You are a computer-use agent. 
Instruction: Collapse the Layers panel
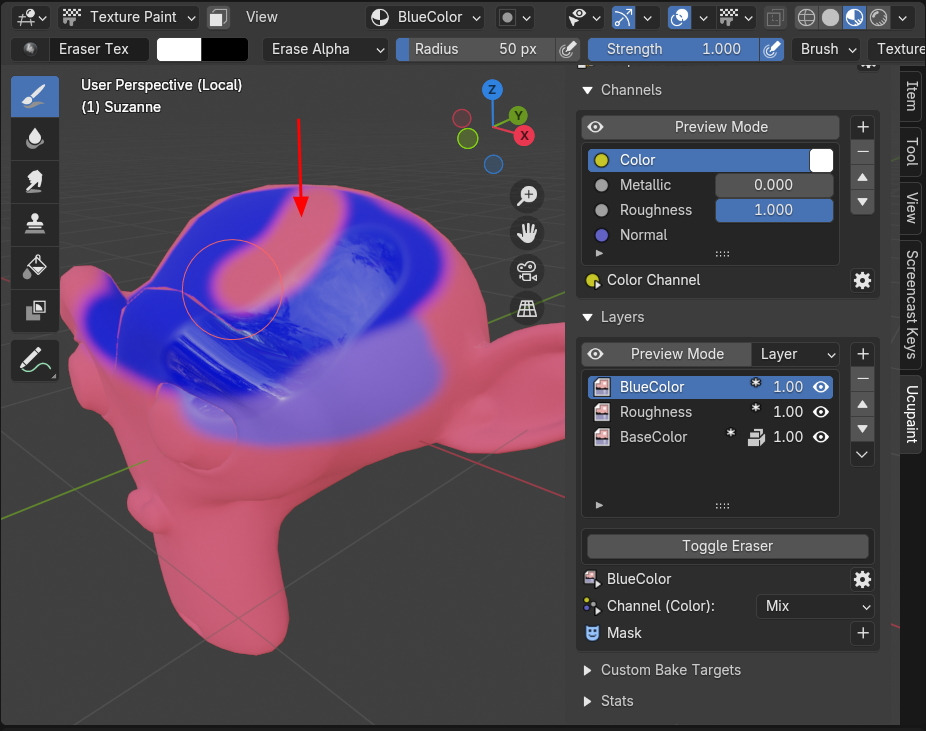coord(588,317)
